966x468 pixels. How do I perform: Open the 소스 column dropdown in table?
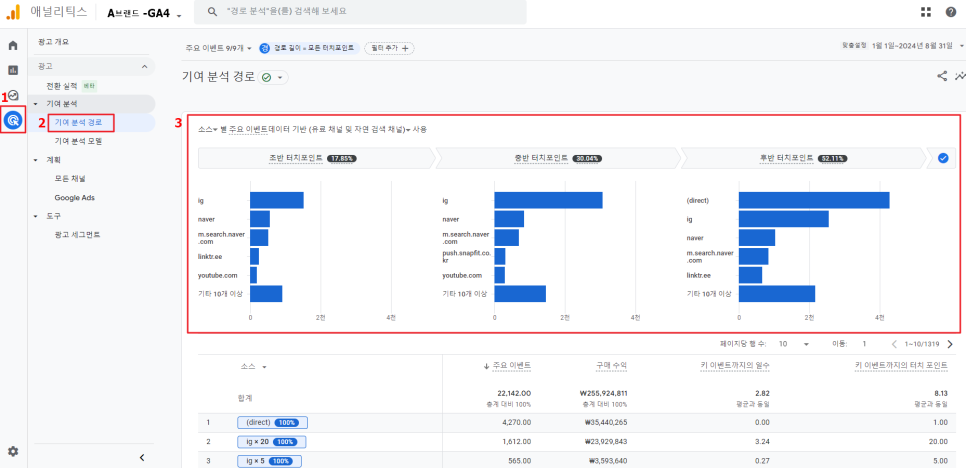point(254,366)
